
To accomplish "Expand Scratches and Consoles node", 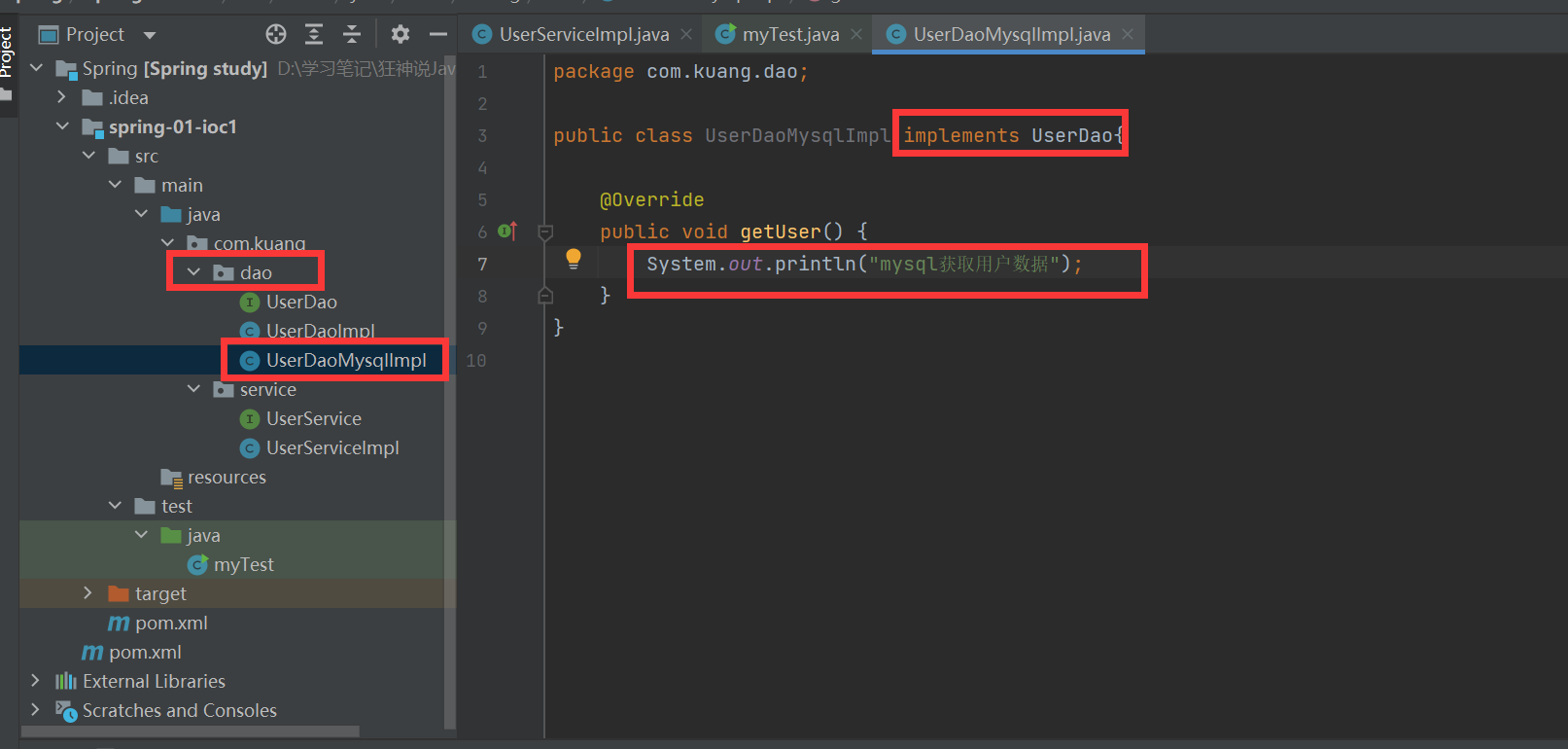I will 36,710.
